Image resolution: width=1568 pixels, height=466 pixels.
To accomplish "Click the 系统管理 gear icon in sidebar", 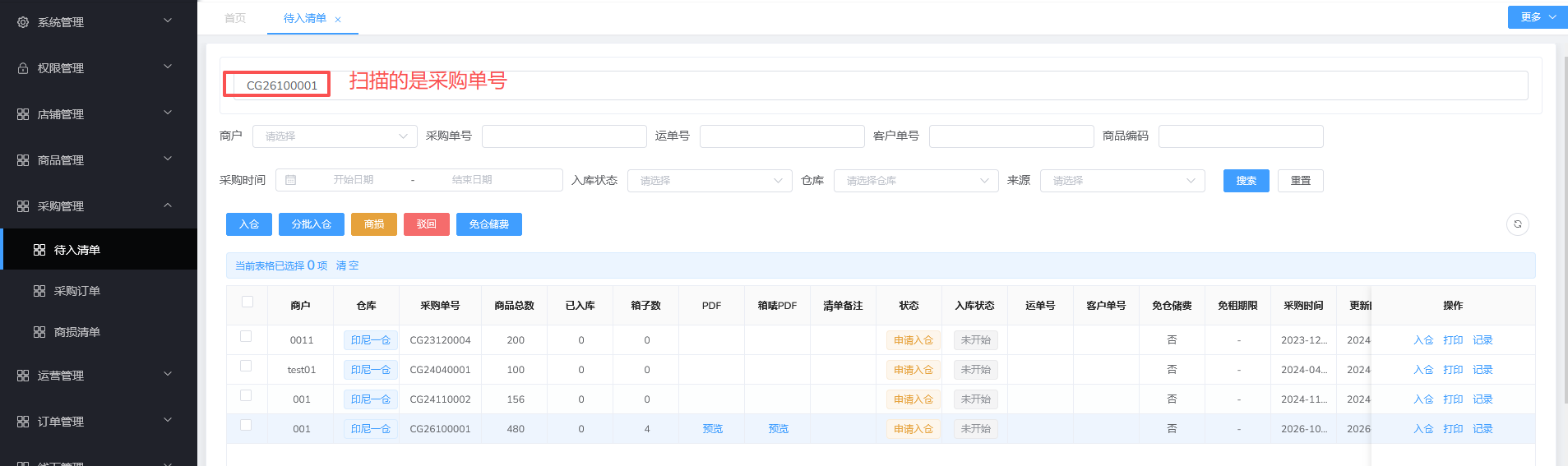I will tap(23, 22).
